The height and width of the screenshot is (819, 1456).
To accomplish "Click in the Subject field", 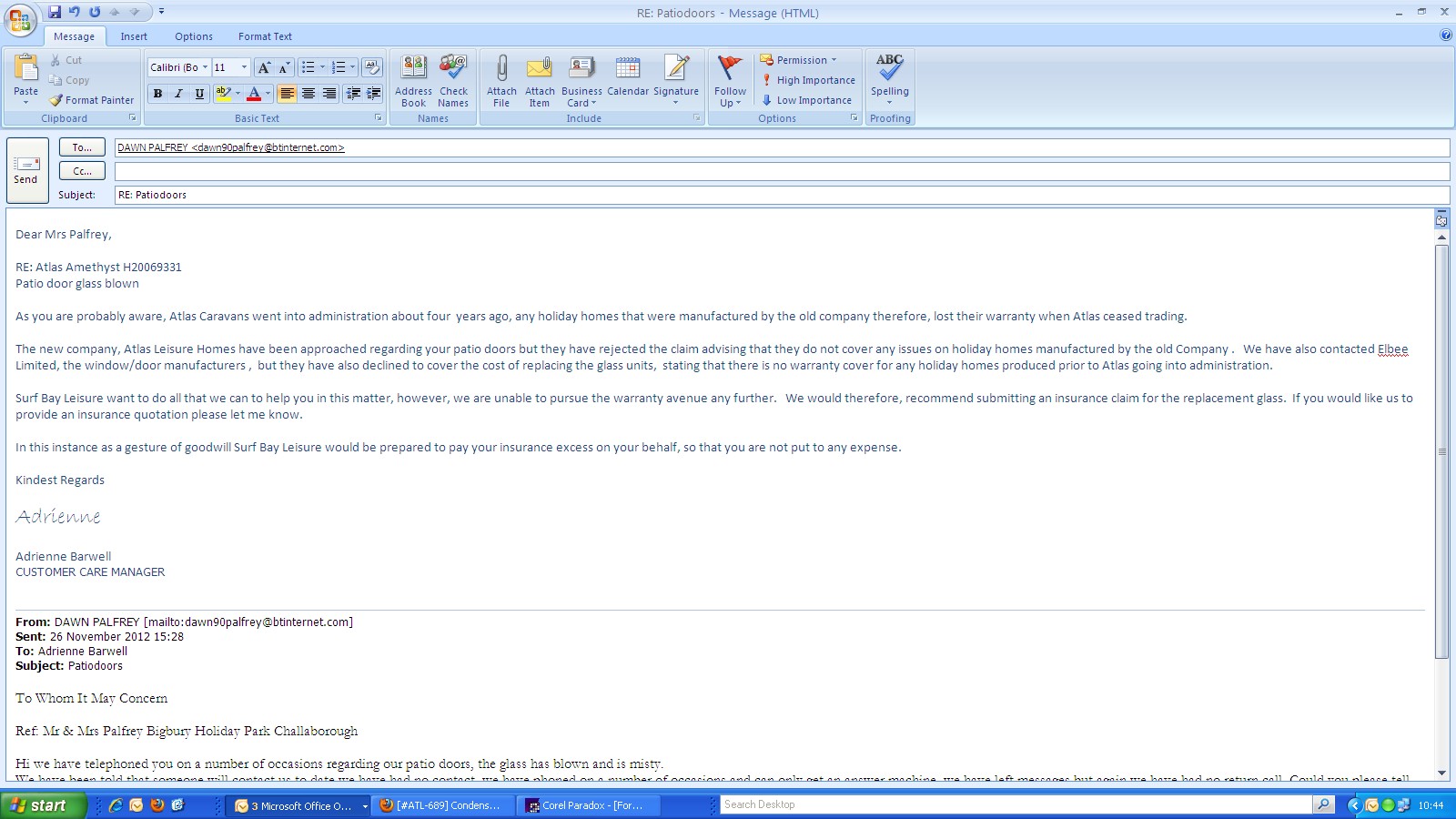I will click(x=782, y=195).
